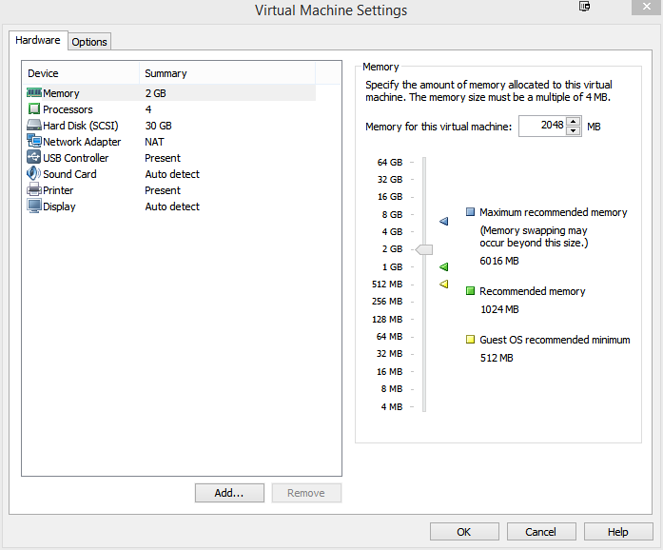Click the '256 MB' slider scale label
This screenshot has width=663, height=550.
tap(387, 301)
